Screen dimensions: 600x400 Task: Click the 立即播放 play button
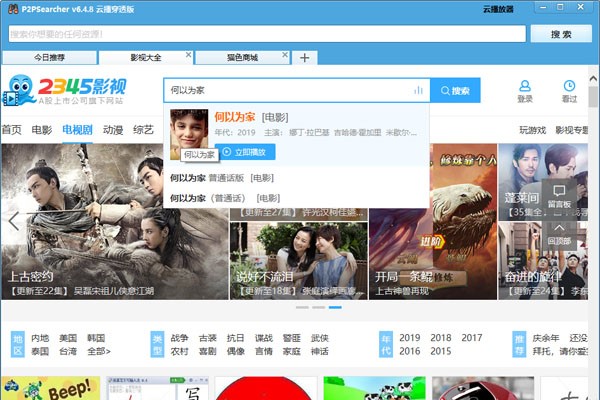[245, 152]
